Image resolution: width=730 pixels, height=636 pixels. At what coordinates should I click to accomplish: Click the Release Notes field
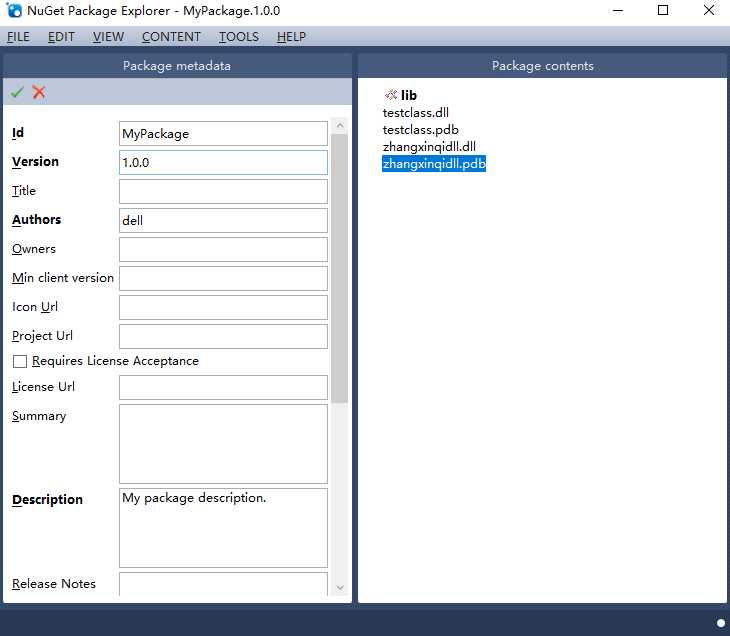coord(223,584)
